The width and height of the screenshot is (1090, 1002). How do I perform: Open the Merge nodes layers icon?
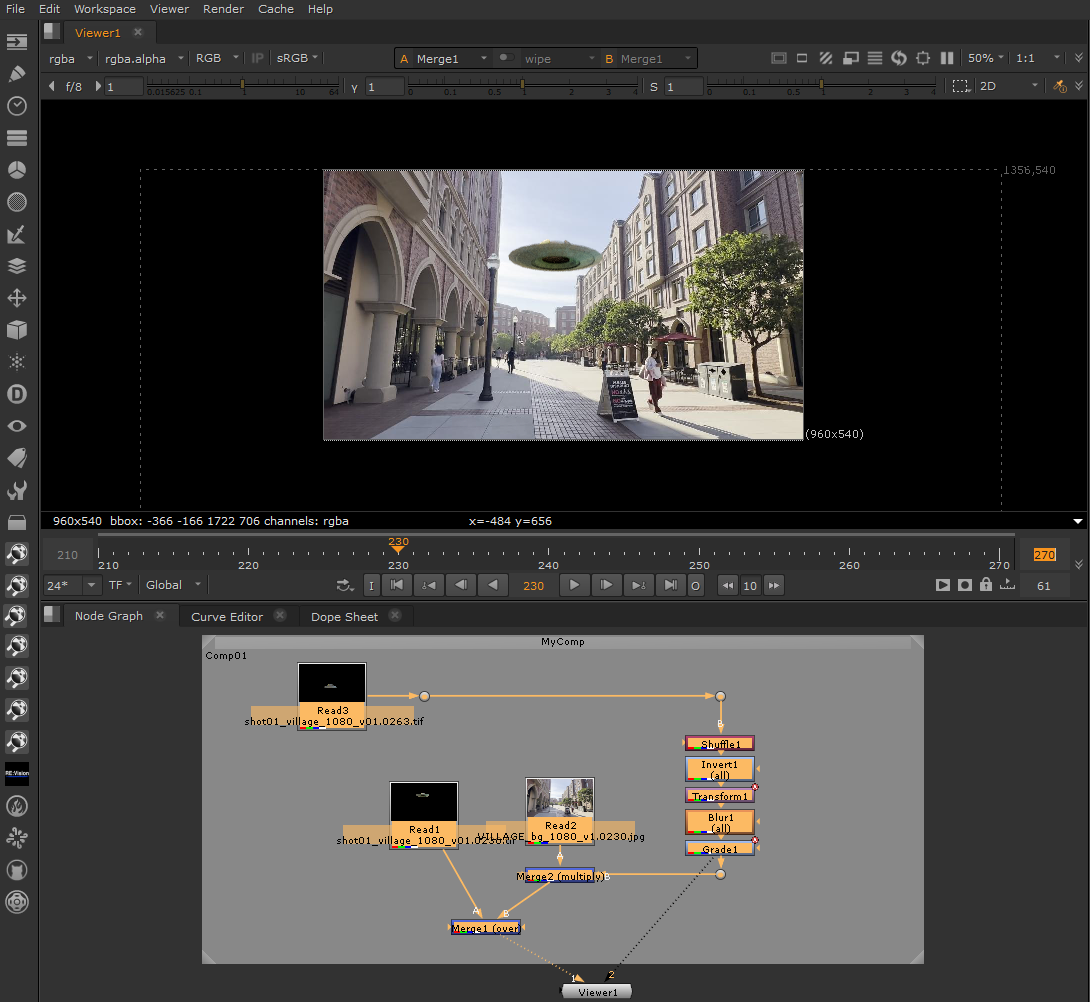click(17, 266)
